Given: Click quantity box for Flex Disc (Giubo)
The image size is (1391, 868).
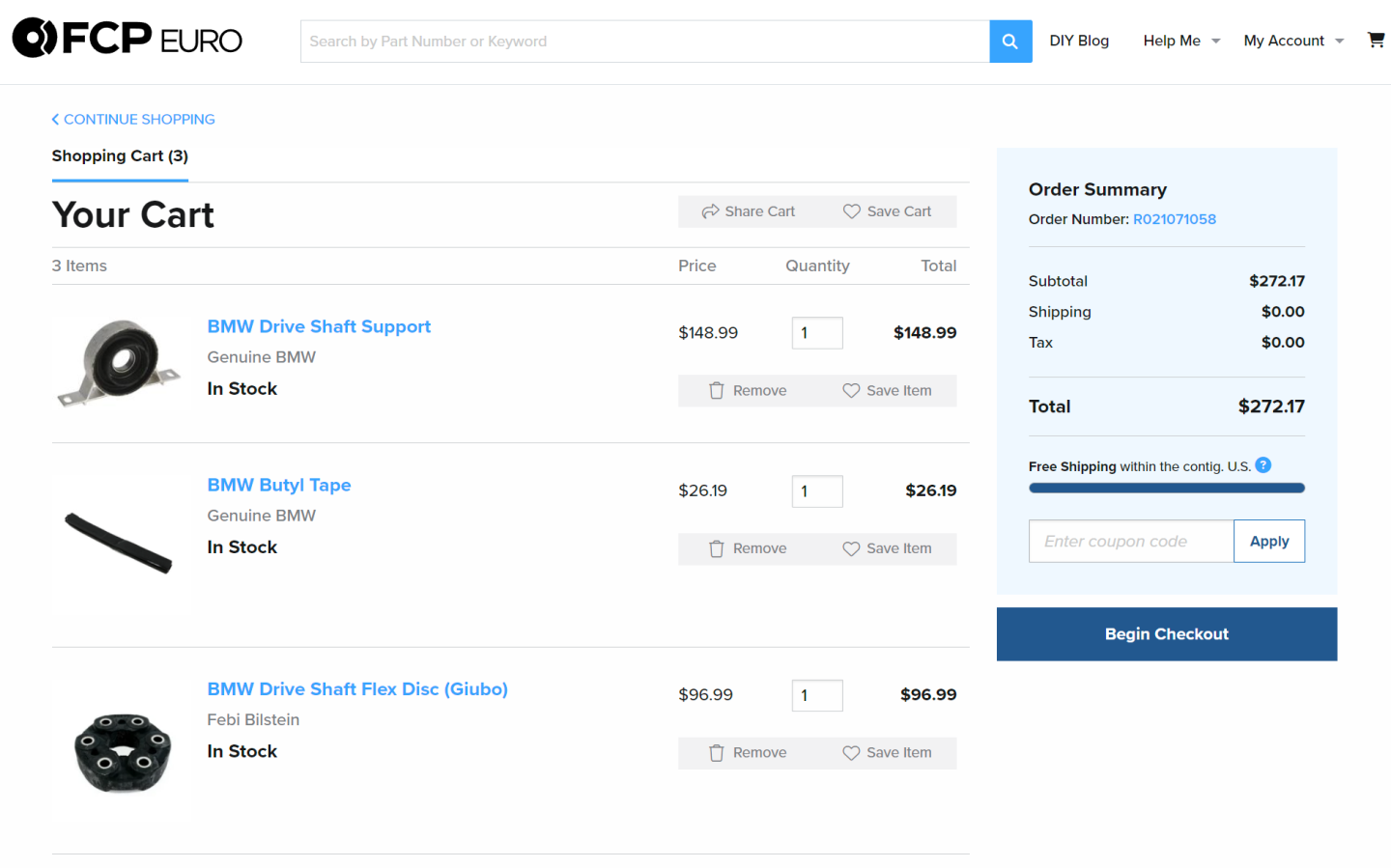Looking at the screenshot, I should [817, 695].
